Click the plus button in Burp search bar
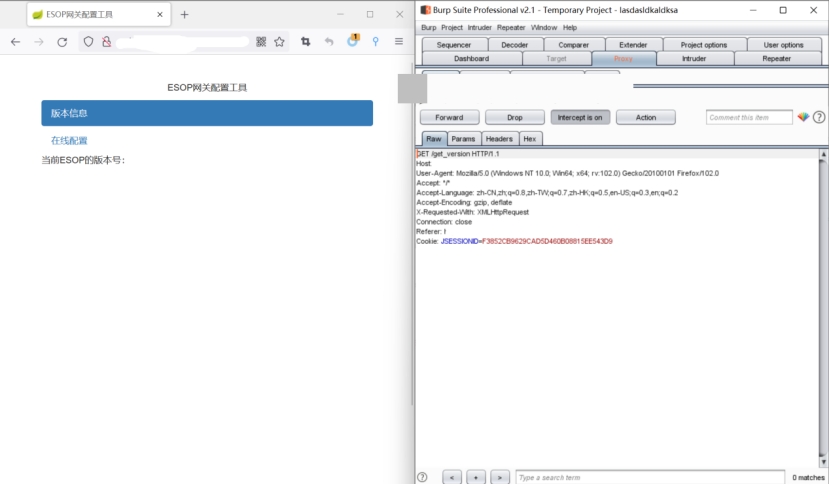Screen dimensions: 830x485 pos(475,477)
